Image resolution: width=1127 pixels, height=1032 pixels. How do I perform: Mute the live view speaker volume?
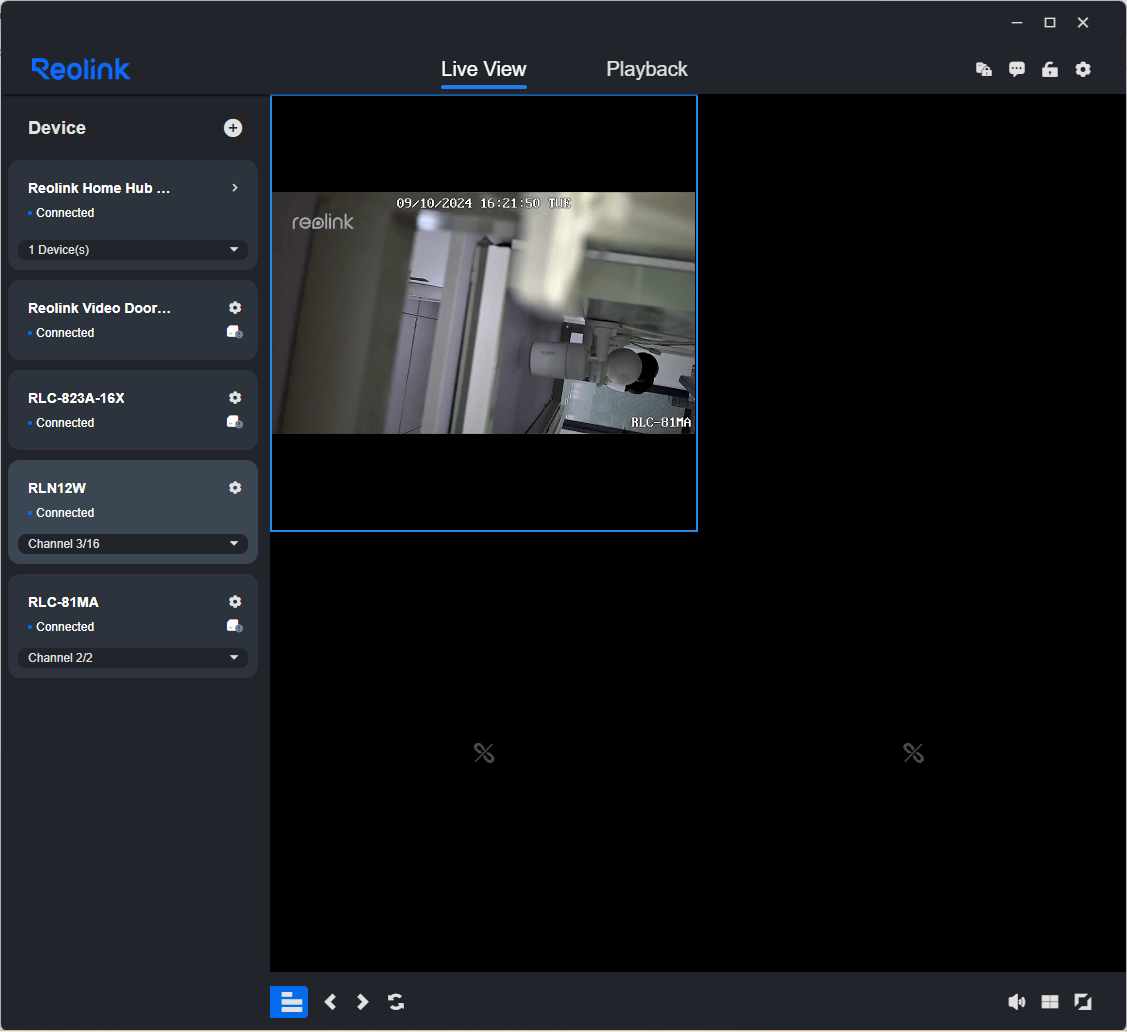tap(1017, 1002)
